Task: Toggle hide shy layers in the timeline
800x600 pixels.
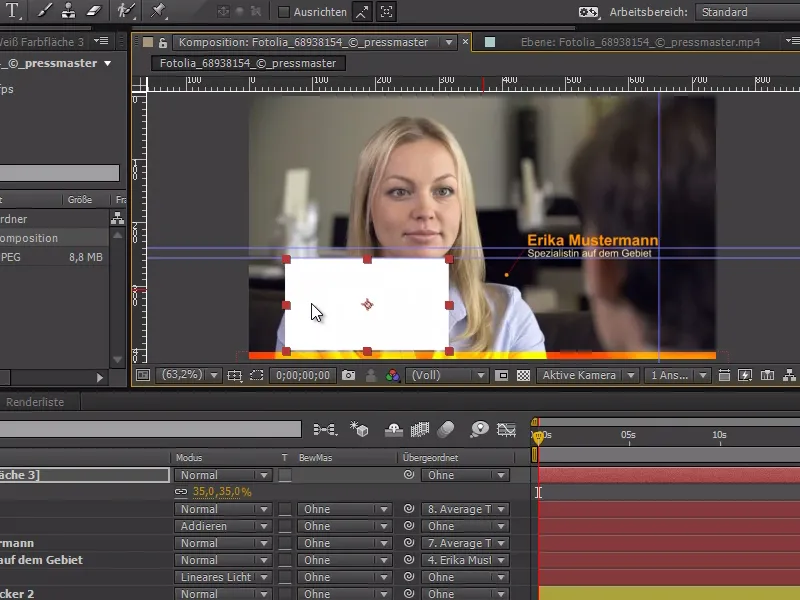Action: tap(393, 428)
